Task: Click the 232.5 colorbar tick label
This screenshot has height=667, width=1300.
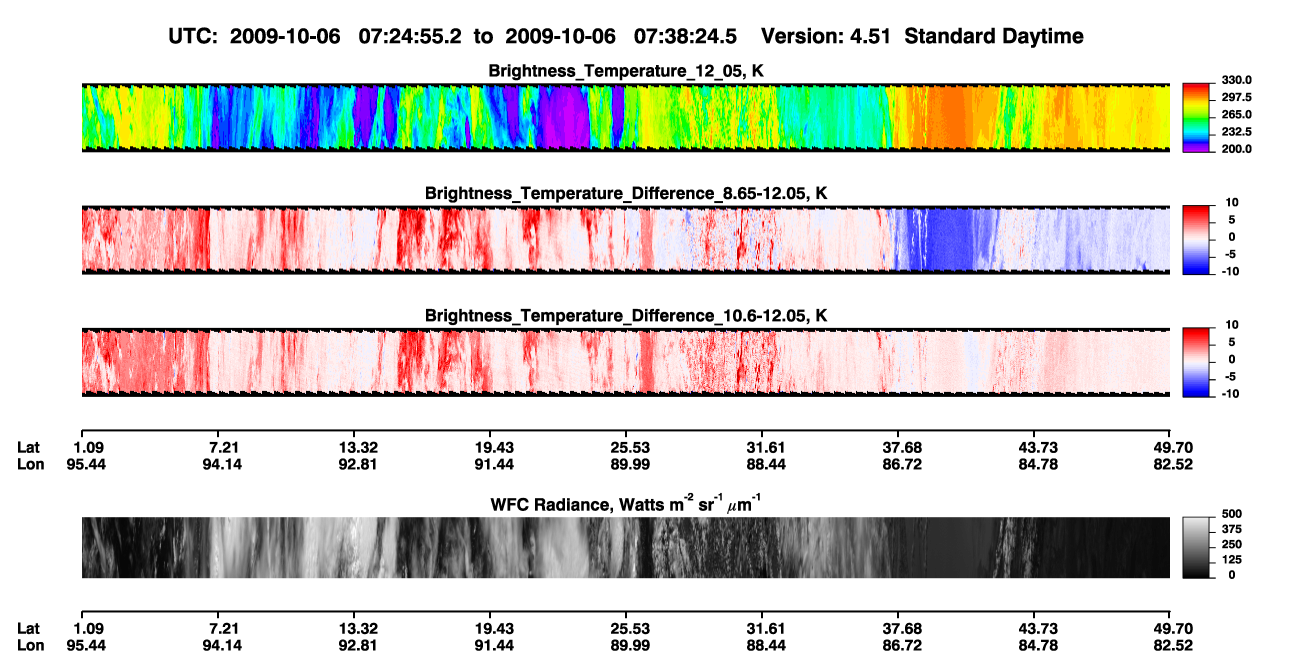Action: [1236, 131]
